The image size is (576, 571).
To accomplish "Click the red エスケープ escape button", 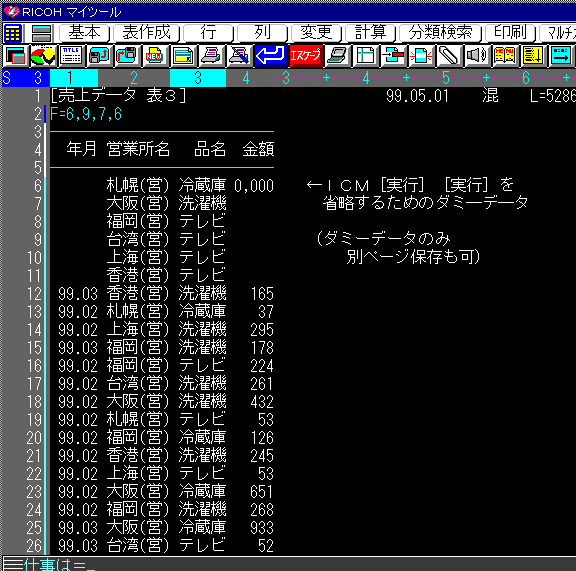I will click(x=305, y=56).
